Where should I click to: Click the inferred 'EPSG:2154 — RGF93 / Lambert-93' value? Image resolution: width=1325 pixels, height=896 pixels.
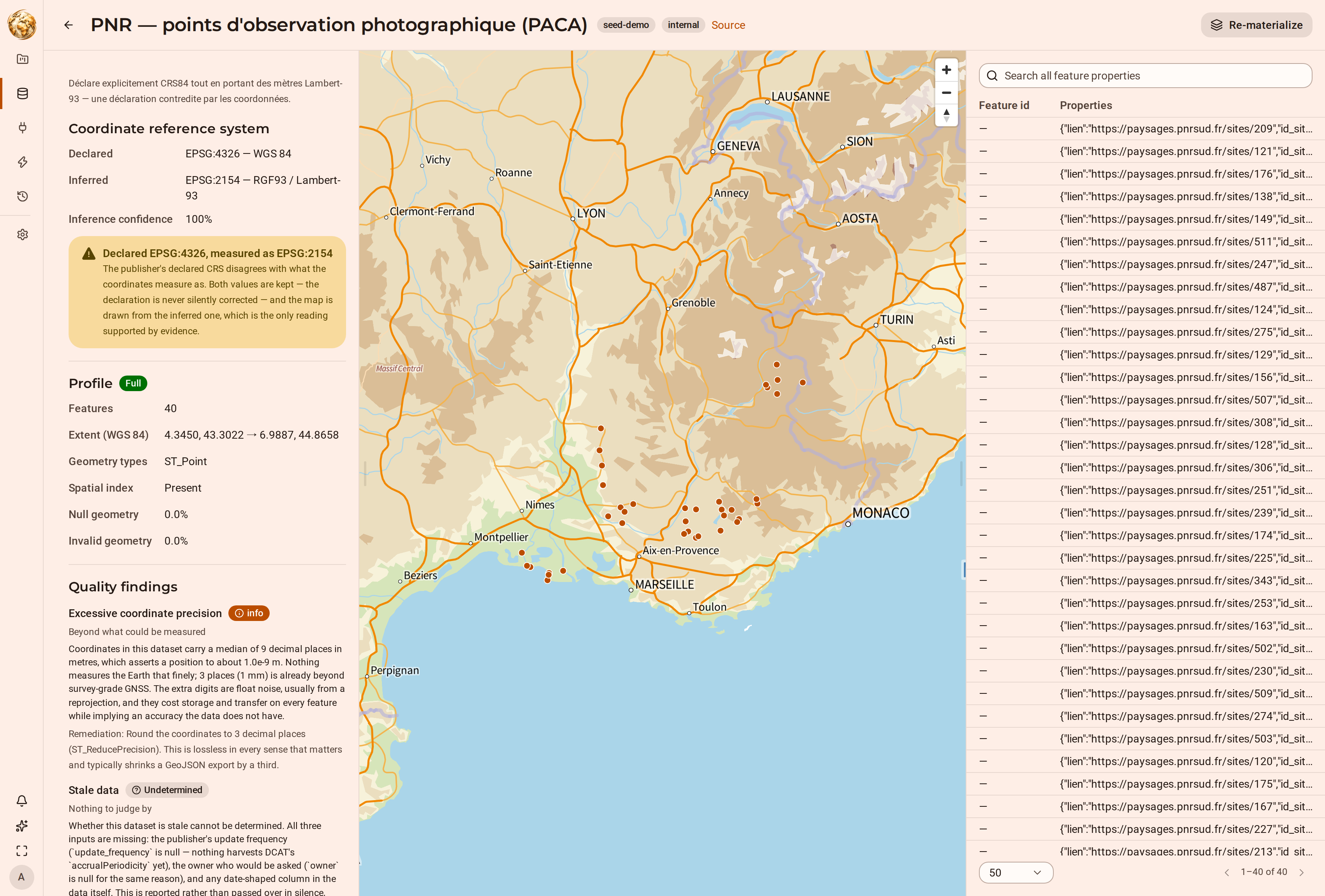(263, 188)
